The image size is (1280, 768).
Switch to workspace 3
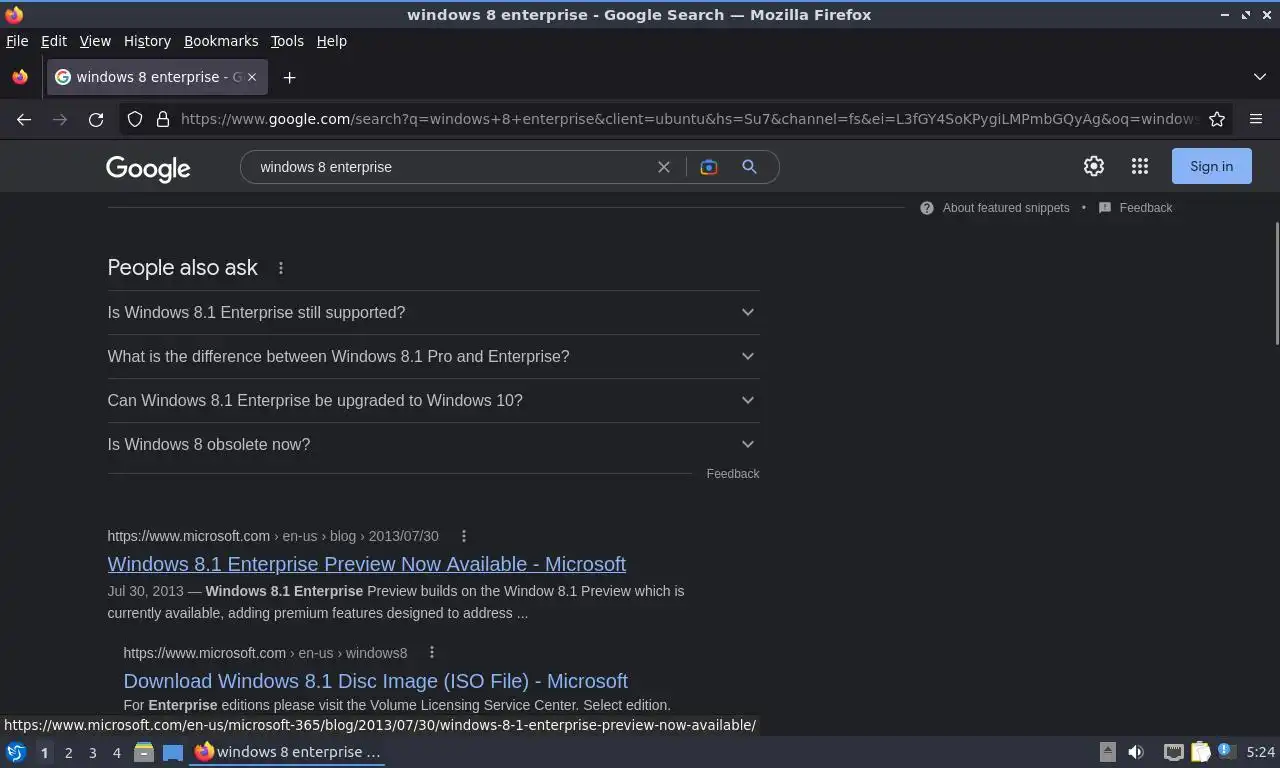pyautogui.click(x=92, y=752)
